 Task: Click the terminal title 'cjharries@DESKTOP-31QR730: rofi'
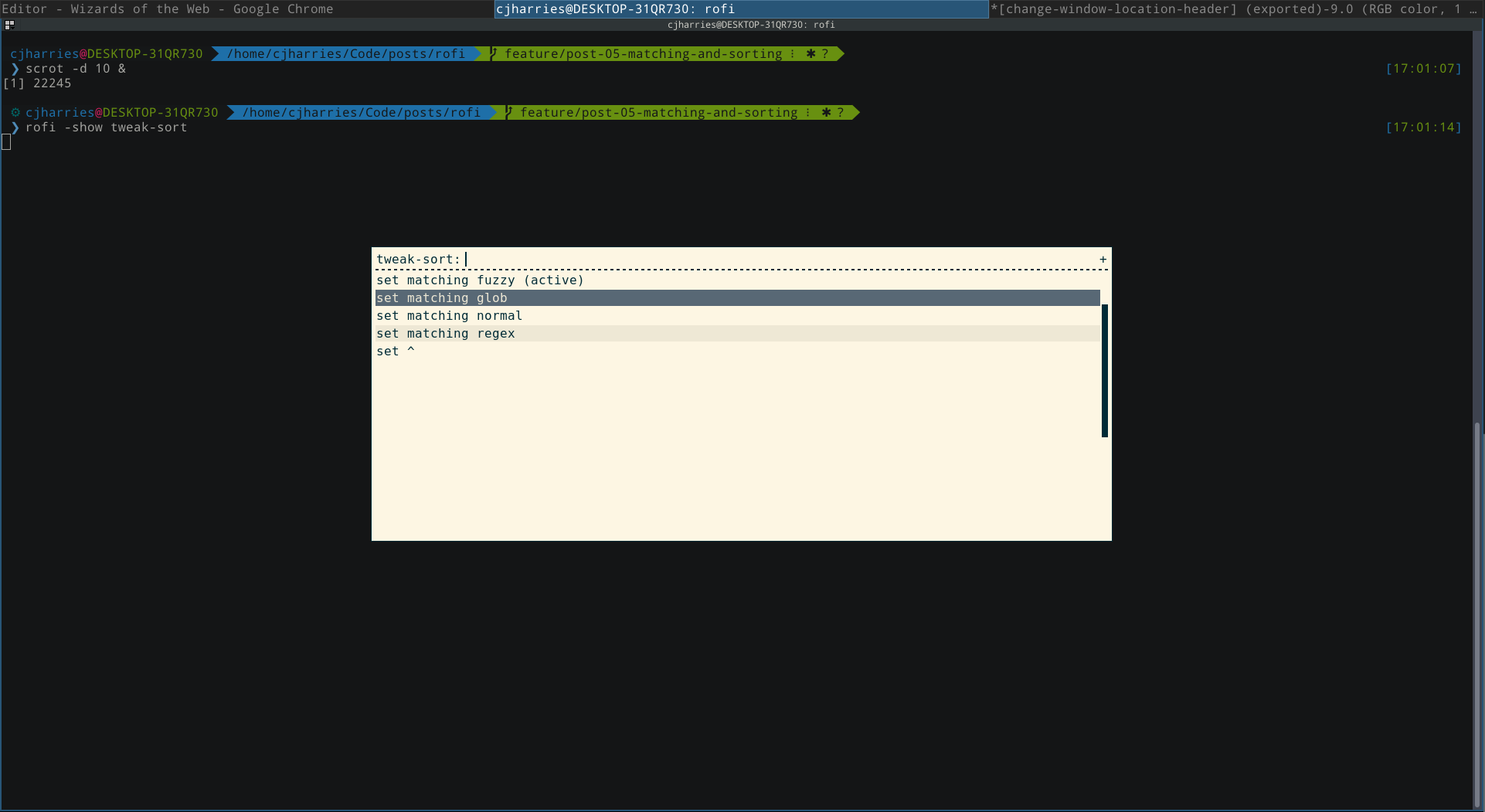pyautogui.click(x=751, y=25)
